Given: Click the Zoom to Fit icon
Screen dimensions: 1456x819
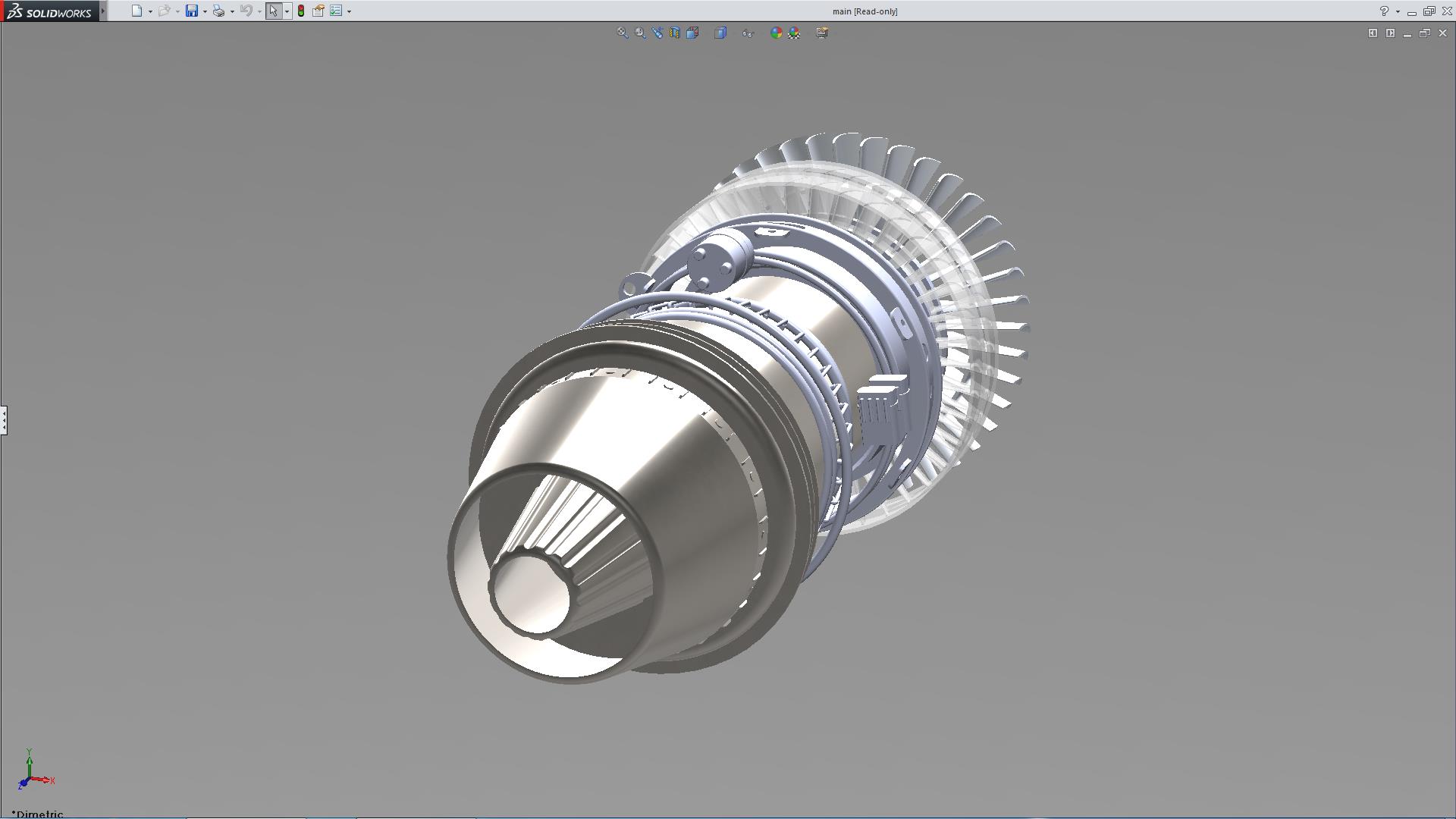Looking at the screenshot, I should tap(623, 33).
